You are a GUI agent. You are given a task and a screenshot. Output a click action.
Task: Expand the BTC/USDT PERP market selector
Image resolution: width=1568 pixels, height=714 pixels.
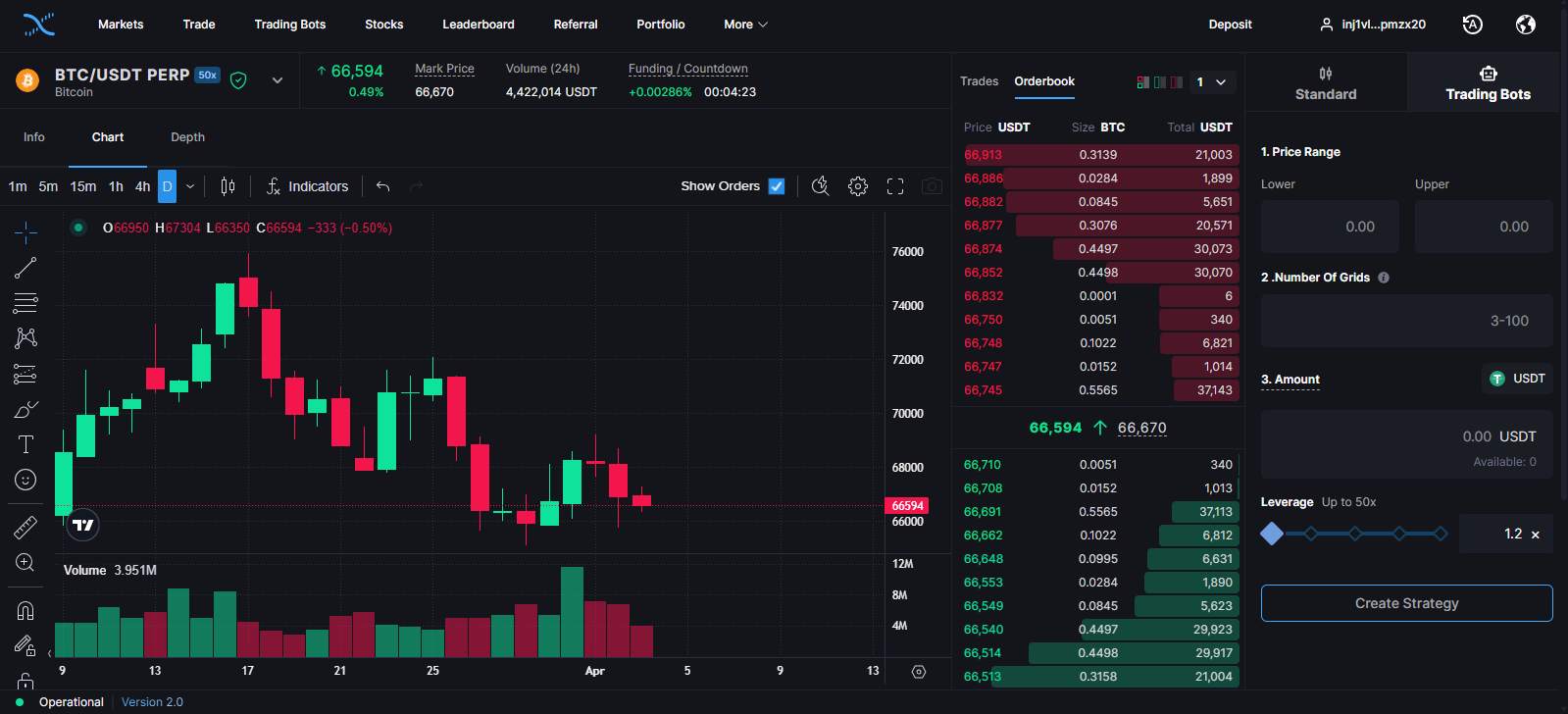pyautogui.click(x=278, y=80)
